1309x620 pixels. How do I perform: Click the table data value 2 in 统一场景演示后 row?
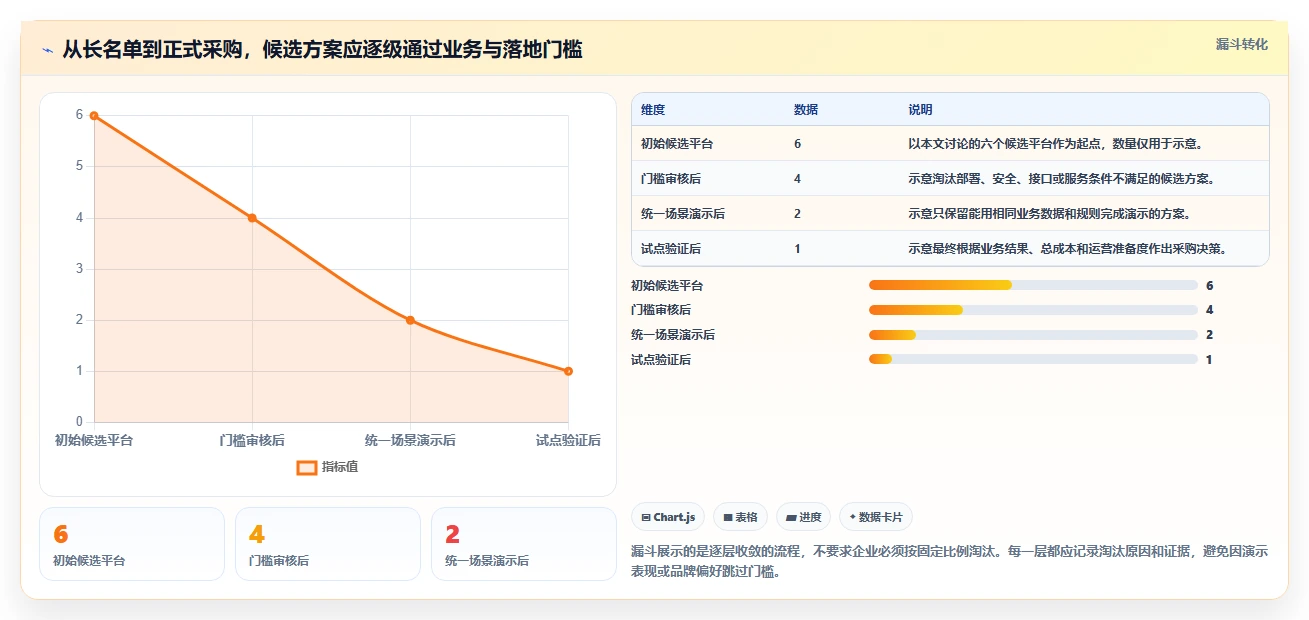click(x=797, y=214)
